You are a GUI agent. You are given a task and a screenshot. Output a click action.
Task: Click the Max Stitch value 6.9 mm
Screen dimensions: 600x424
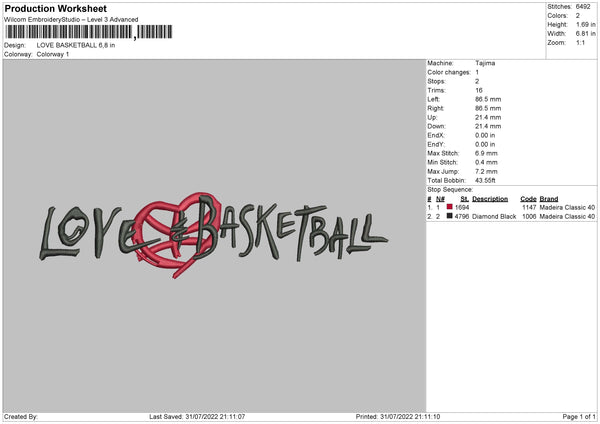486,153
